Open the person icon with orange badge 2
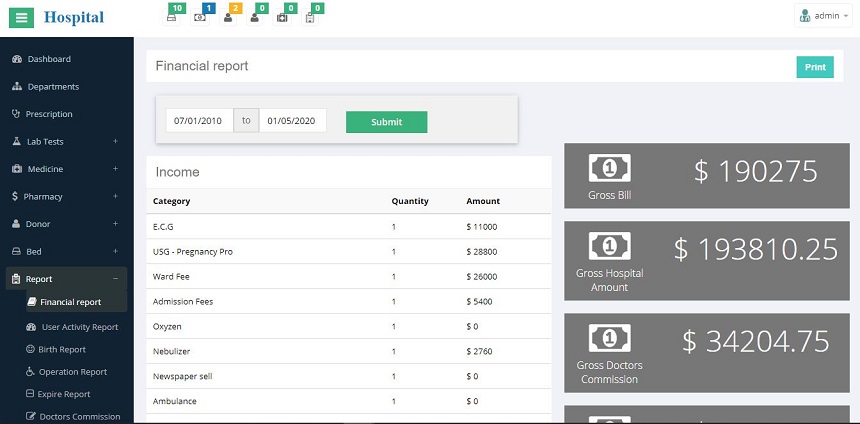Viewport: 860px width, 424px height. (x=228, y=18)
